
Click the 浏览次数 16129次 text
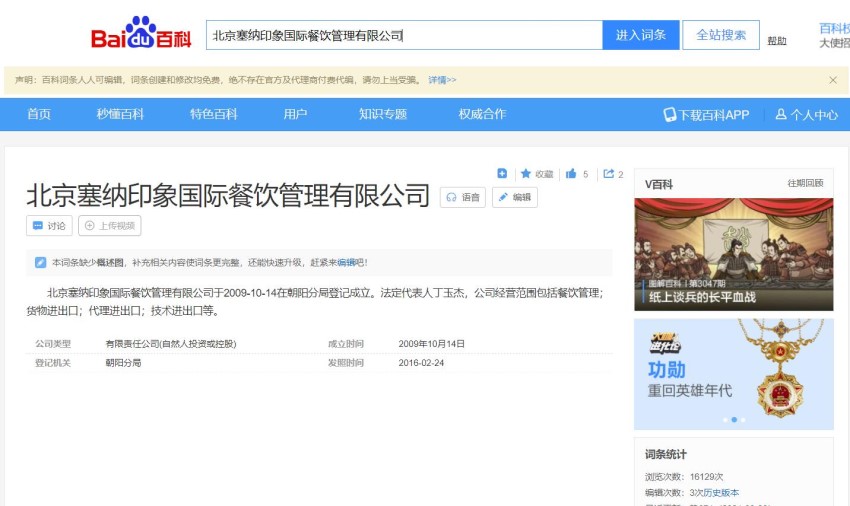coord(684,477)
